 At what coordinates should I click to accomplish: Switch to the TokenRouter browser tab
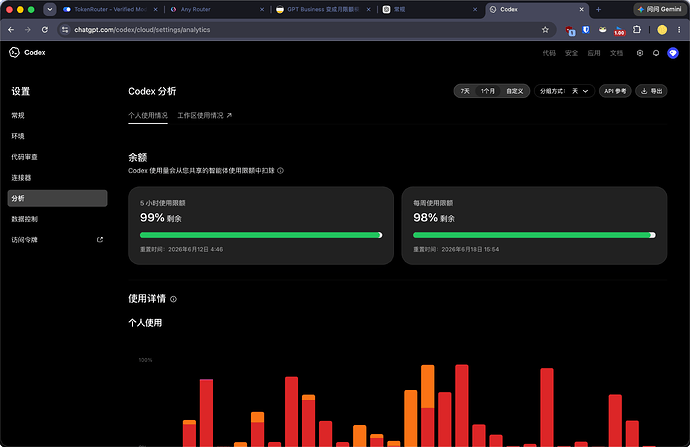110,9
